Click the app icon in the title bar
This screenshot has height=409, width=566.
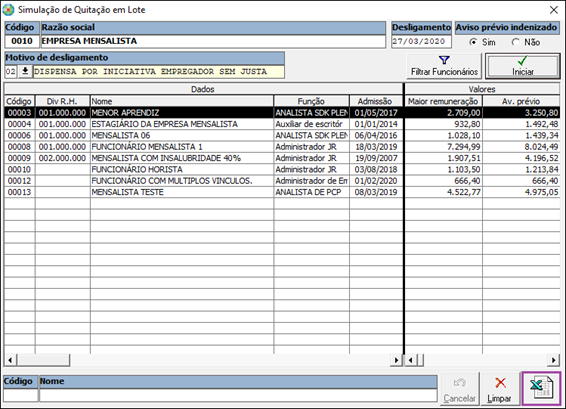point(8,10)
